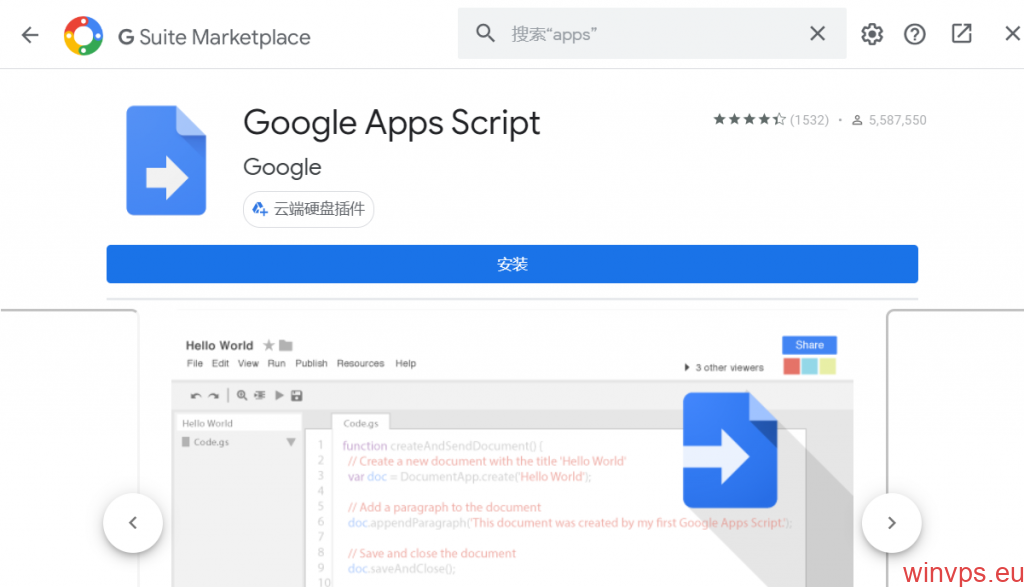Image resolution: width=1024 pixels, height=587 pixels.
Task: Click the search magnifier icon
Action: (486, 34)
